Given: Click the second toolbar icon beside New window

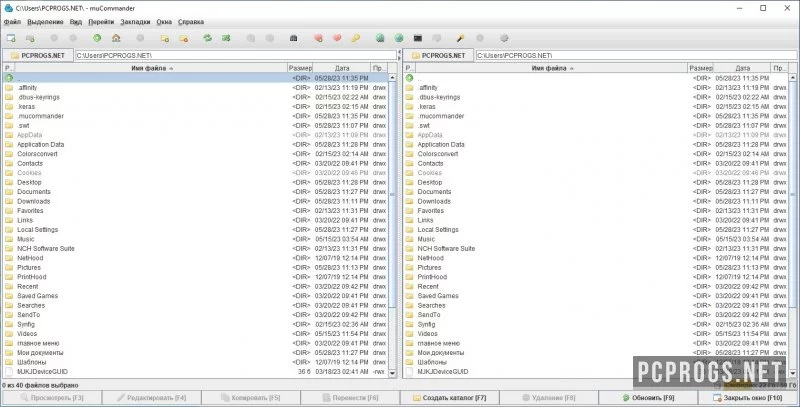Looking at the screenshot, I should (30, 38).
